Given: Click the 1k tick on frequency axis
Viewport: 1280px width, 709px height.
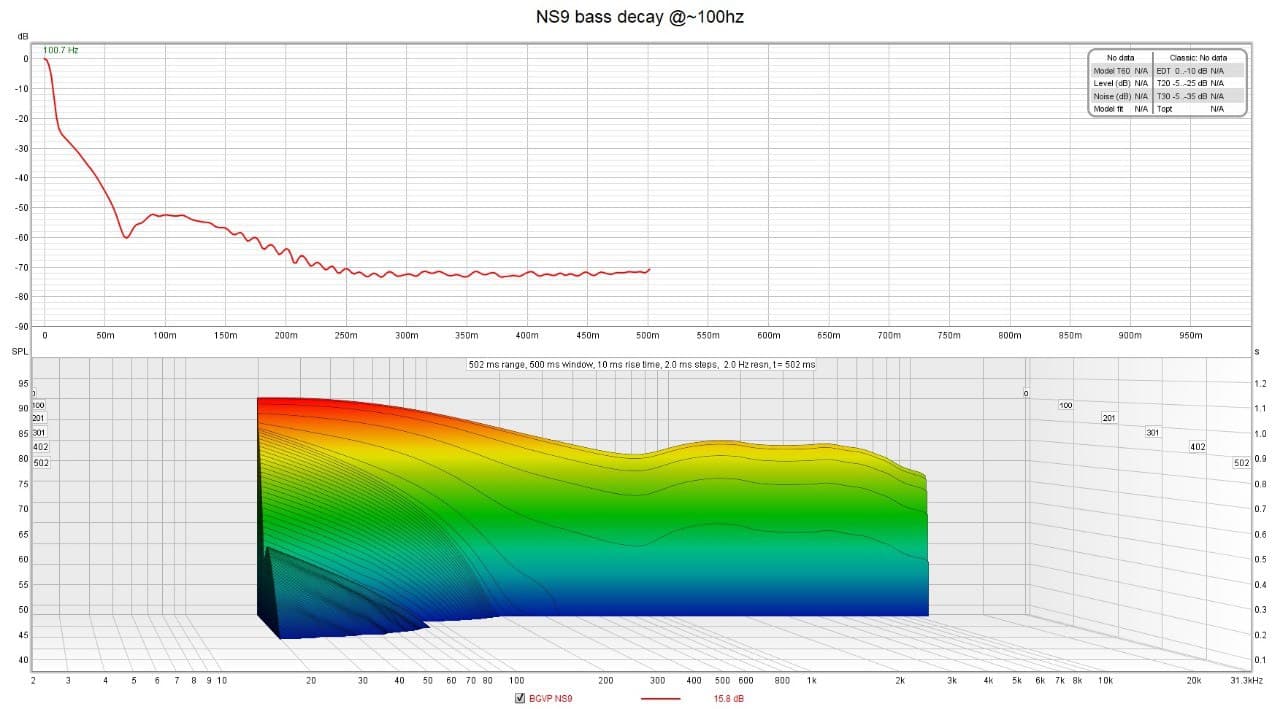Looking at the screenshot, I should coord(812,680).
